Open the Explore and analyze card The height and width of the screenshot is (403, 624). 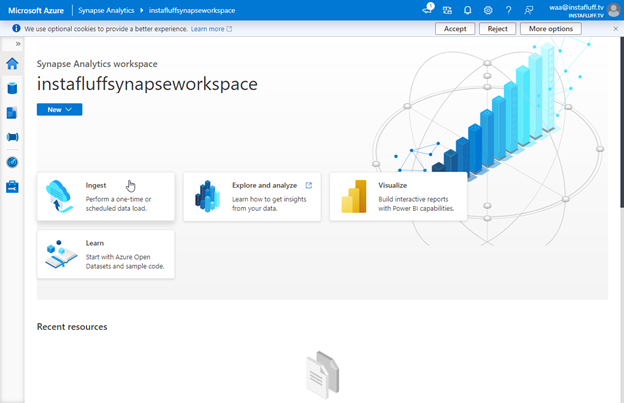pos(252,197)
